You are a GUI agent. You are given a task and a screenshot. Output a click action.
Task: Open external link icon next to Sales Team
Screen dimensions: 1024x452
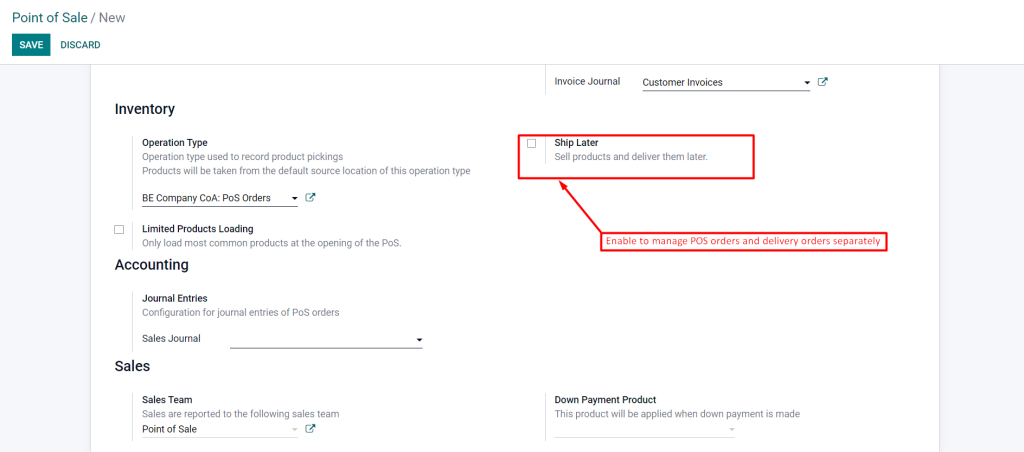[311, 429]
